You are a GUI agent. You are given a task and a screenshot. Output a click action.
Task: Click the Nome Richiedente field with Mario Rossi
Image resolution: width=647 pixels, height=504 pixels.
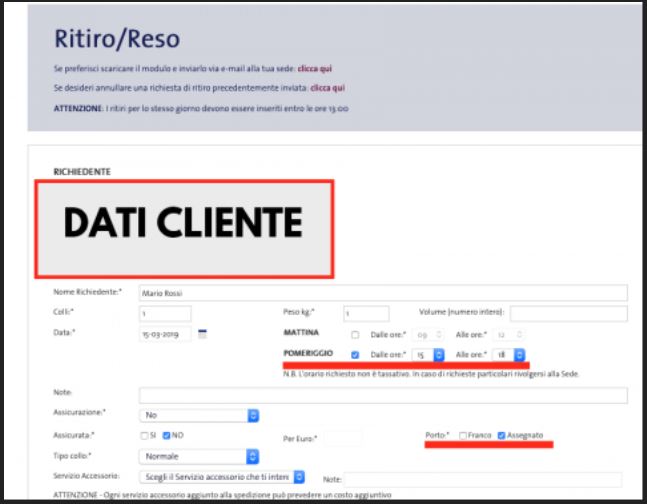(382, 293)
